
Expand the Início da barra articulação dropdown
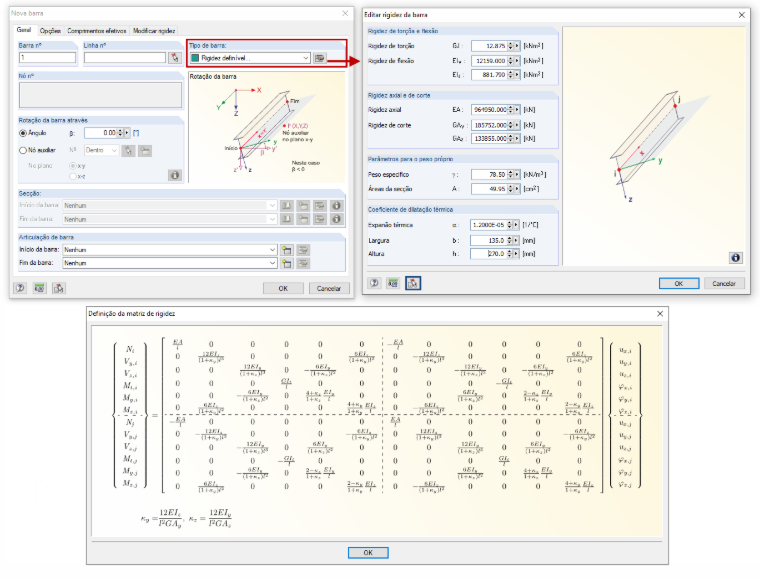(x=272, y=250)
